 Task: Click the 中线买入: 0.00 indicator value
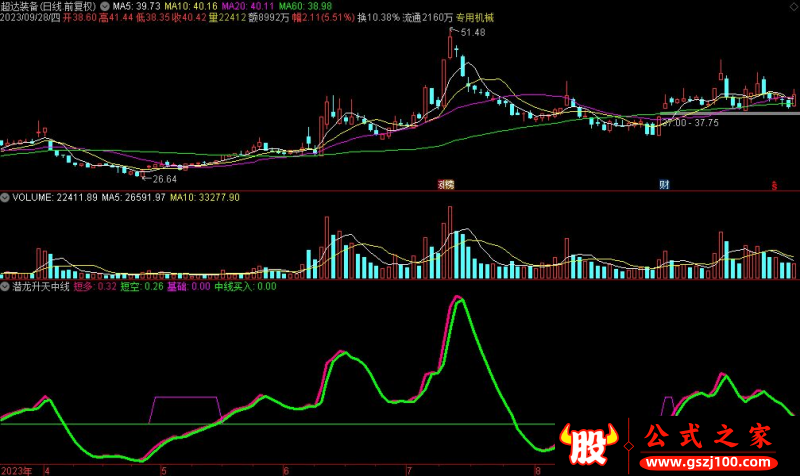[245, 287]
